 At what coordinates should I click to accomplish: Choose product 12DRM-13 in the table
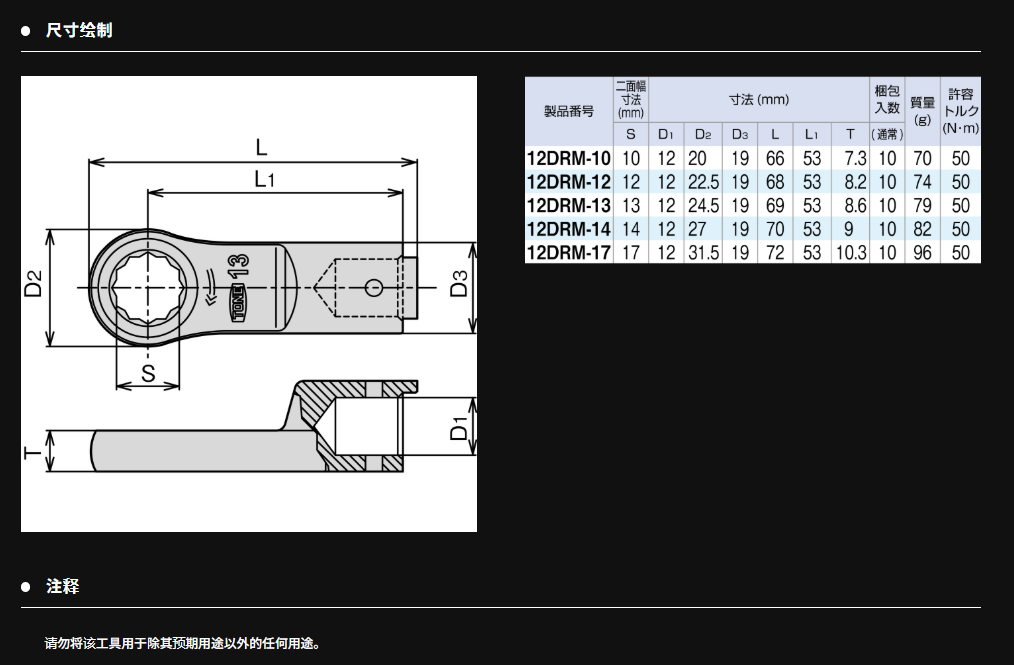tap(568, 206)
